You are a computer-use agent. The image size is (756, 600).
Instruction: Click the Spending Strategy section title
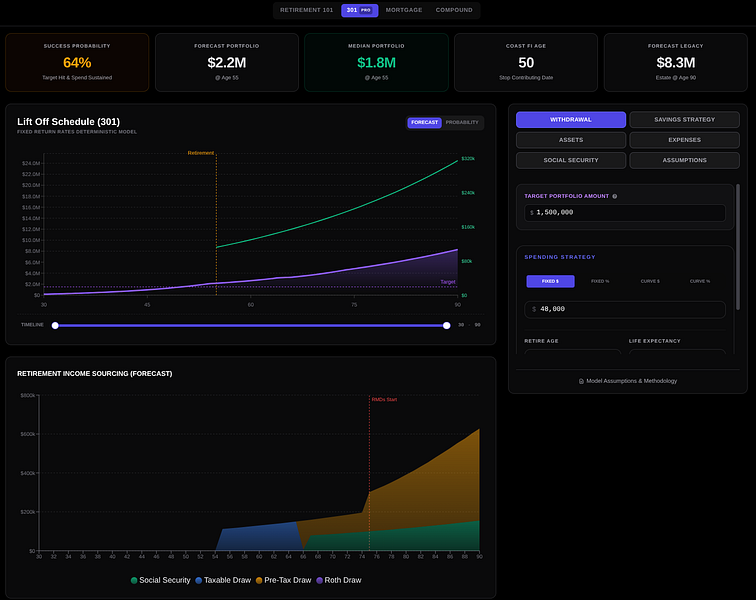click(560, 257)
